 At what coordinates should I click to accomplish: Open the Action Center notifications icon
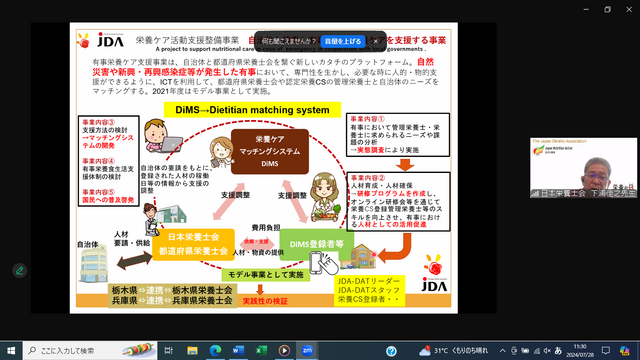[606, 351]
